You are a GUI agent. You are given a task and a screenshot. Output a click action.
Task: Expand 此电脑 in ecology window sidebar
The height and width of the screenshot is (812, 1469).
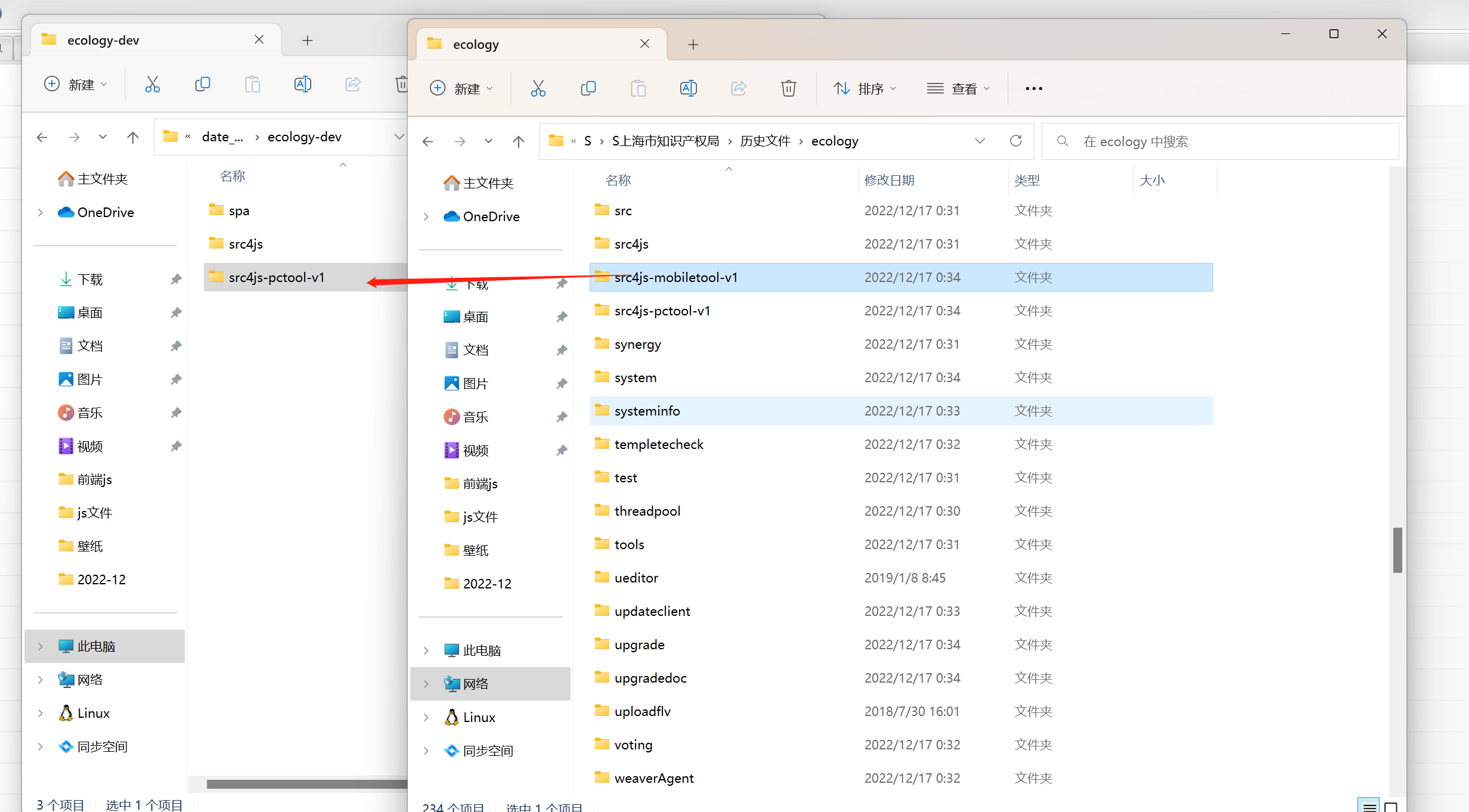point(426,650)
